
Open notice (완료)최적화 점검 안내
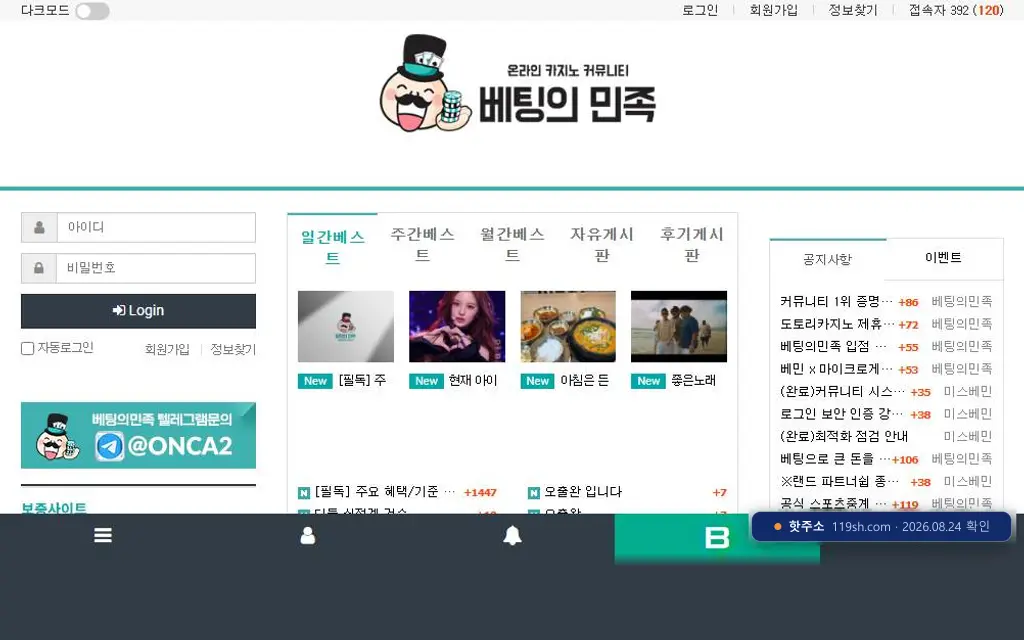(x=844, y=436)
